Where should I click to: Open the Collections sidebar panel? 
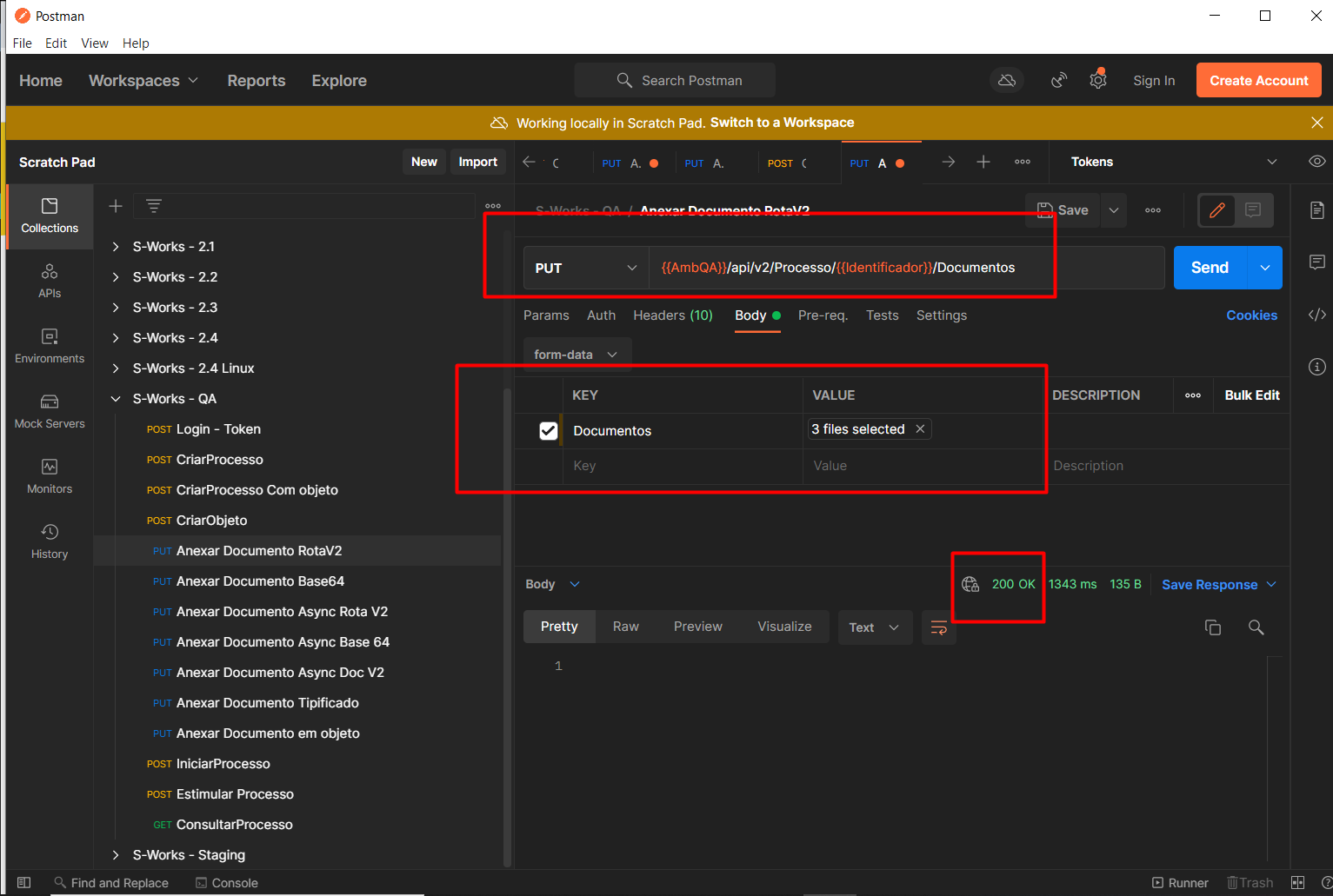click(50, 216)
